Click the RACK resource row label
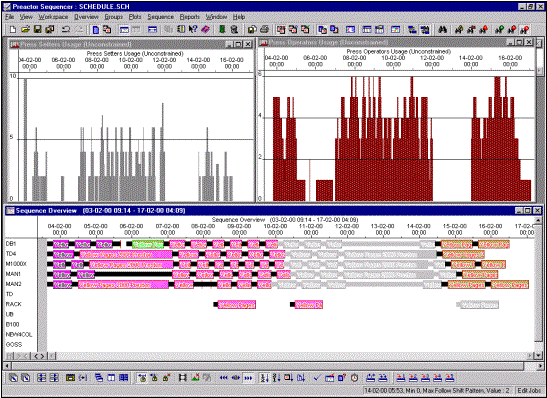Image resolution: width=547 pixels, height=398 pixels. [14, 304]
